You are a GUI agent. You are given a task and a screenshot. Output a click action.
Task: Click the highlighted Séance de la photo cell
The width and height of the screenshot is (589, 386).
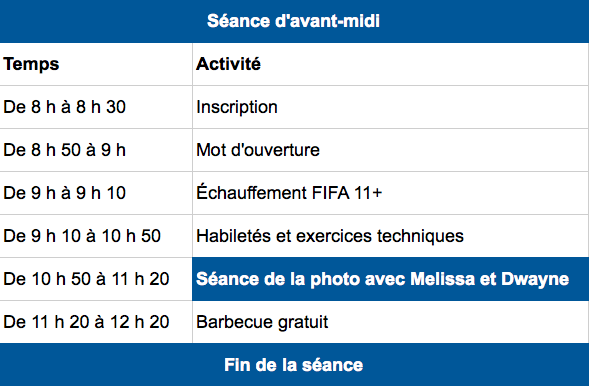390,279
